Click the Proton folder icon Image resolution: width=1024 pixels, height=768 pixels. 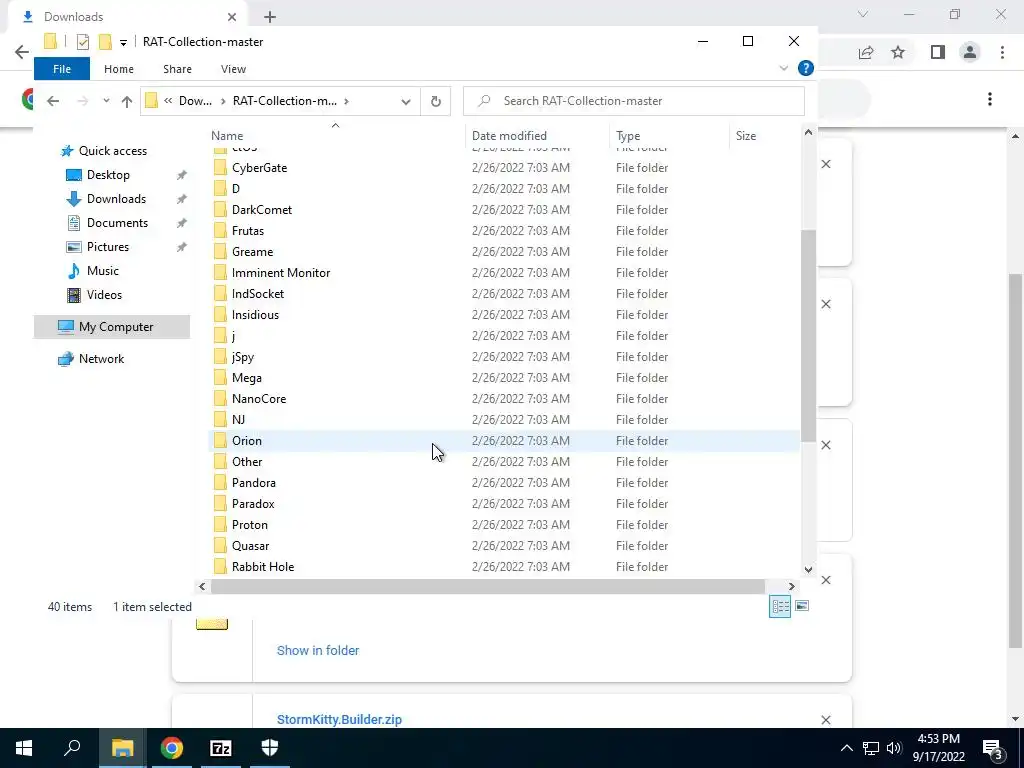pyautogui.click(x=220, y=525)
